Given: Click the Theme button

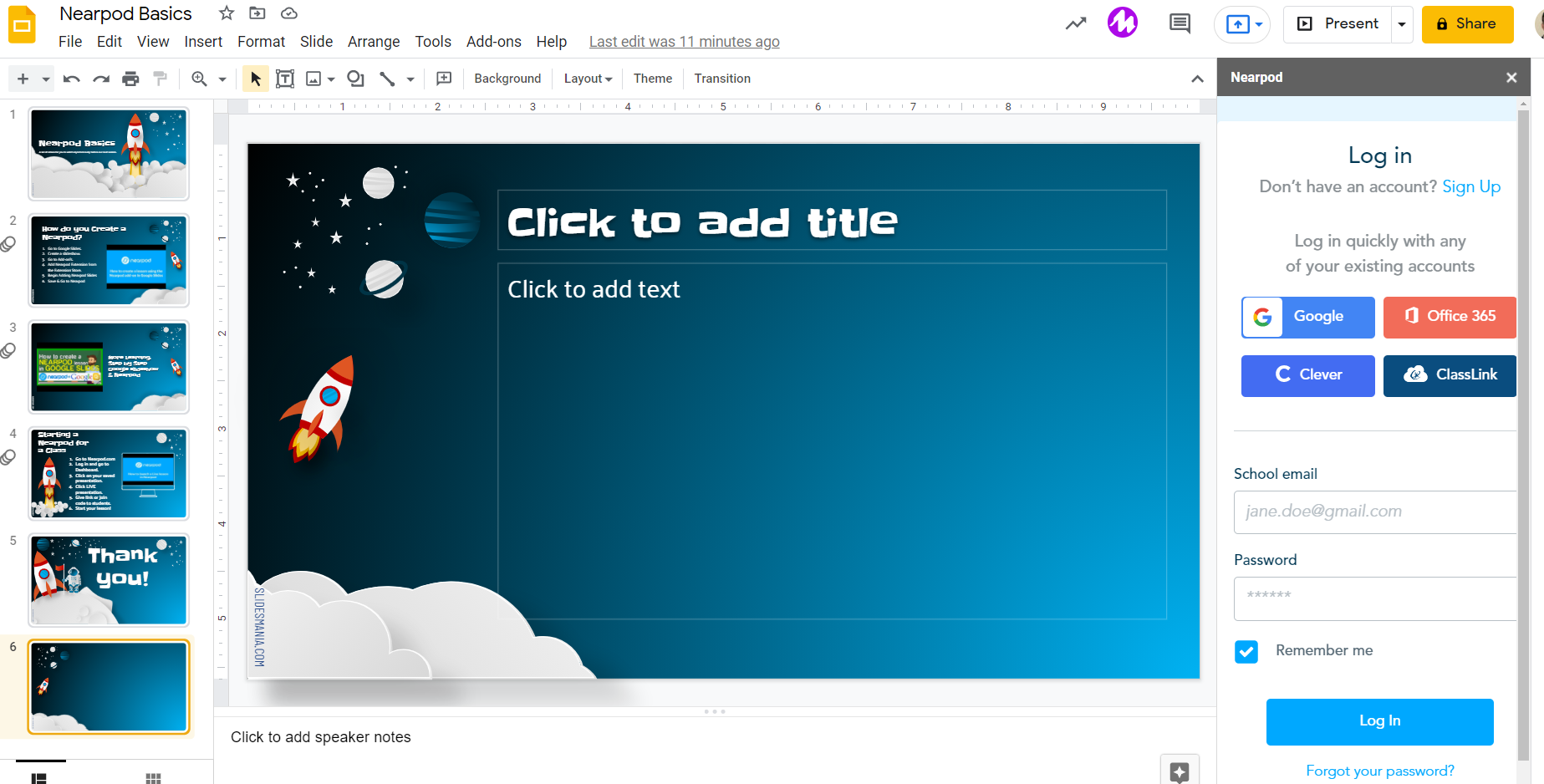Looking at the screenshot, I should 653,79.
